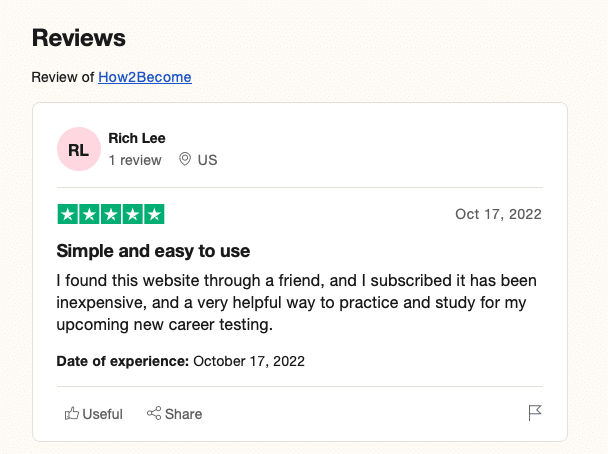Click the fourth green rating star
The height and width of the screenshot is (454, 608).
(132, 214)
